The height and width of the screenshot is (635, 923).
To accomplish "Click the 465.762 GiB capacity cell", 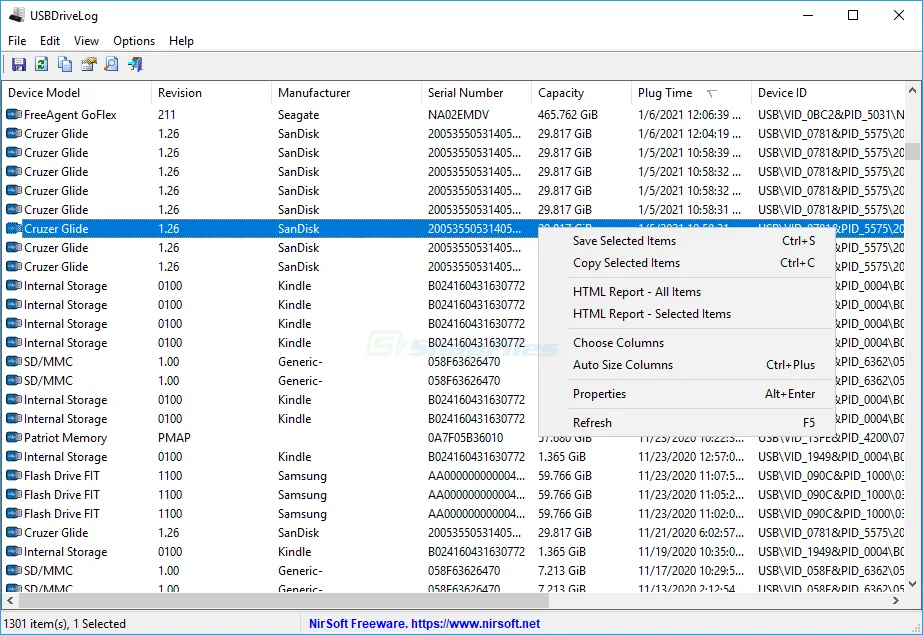I will [567, 115].
